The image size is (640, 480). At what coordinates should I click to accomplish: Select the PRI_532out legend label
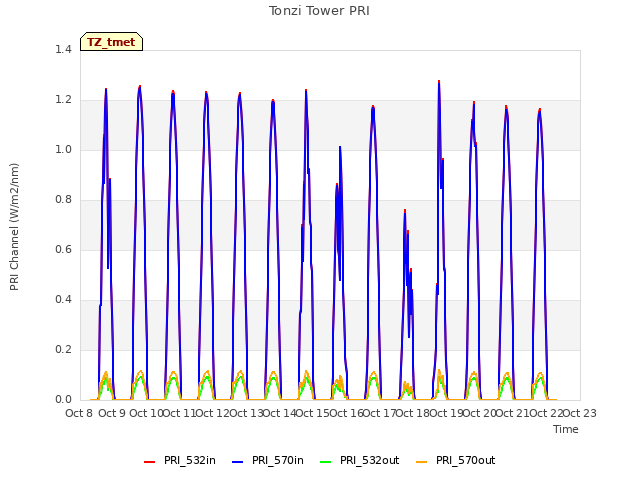tap(370, 460)
